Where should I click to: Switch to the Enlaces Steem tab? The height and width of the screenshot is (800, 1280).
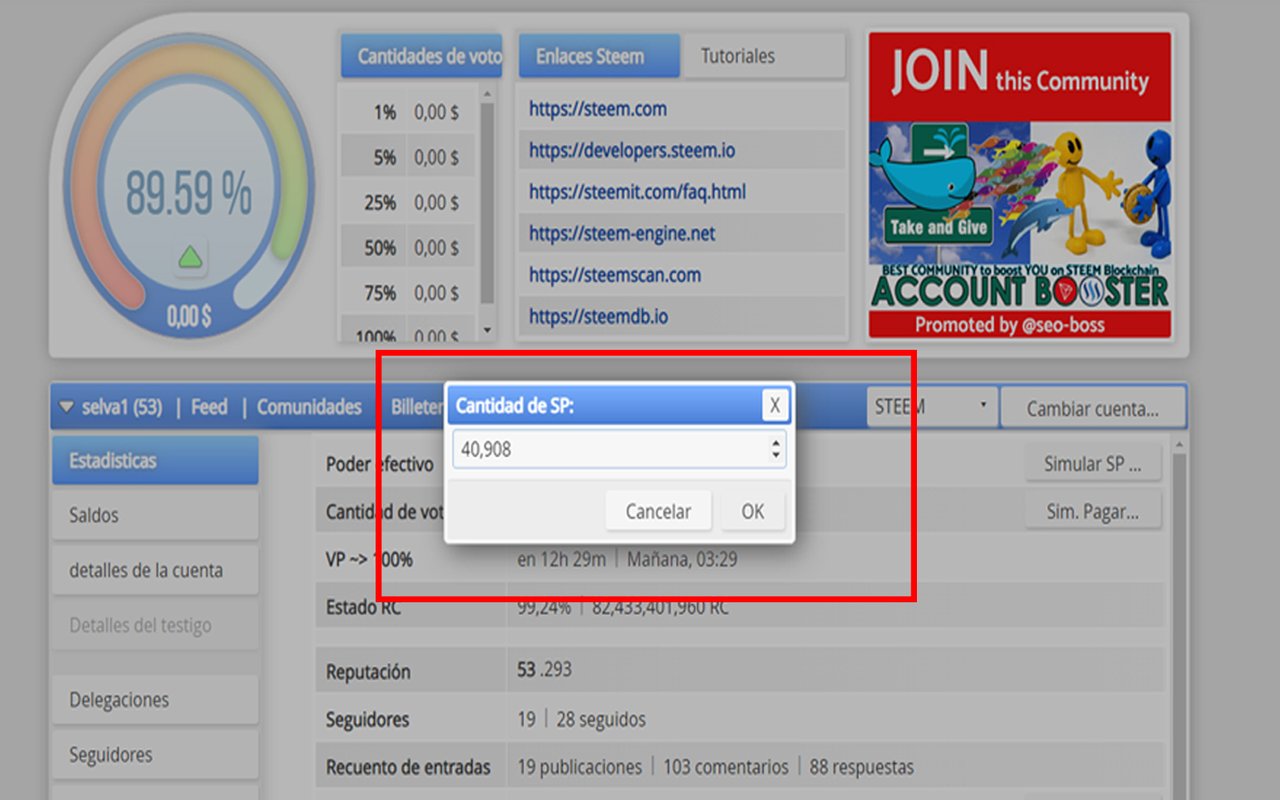click(599, 56)
